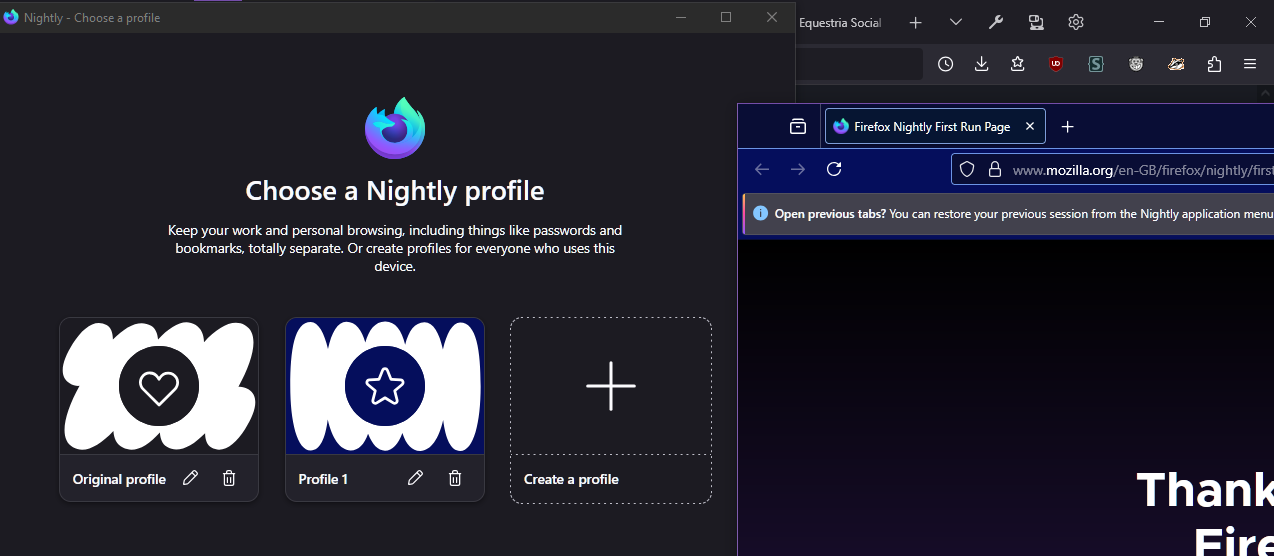The width and height of the screenshot is (1274, 556).
Task: Click the tab overview icon in the Nightly window
Action: [x=797, y=127]
